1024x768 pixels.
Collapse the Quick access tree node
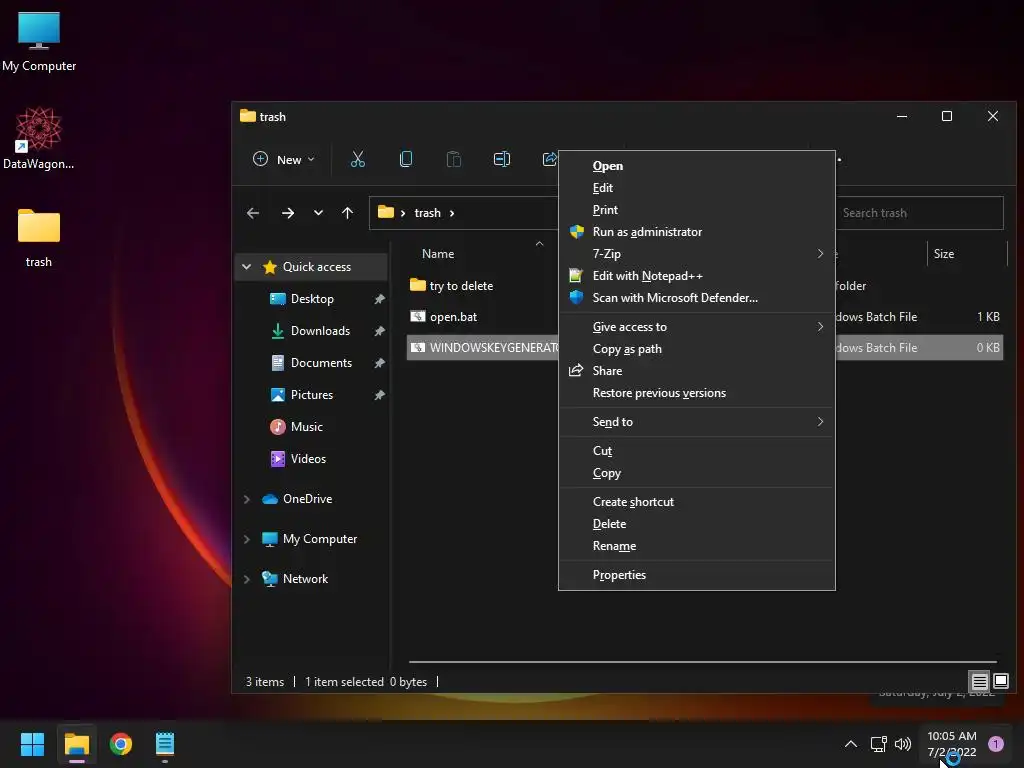pyautogui.click(x=246, y=266)
